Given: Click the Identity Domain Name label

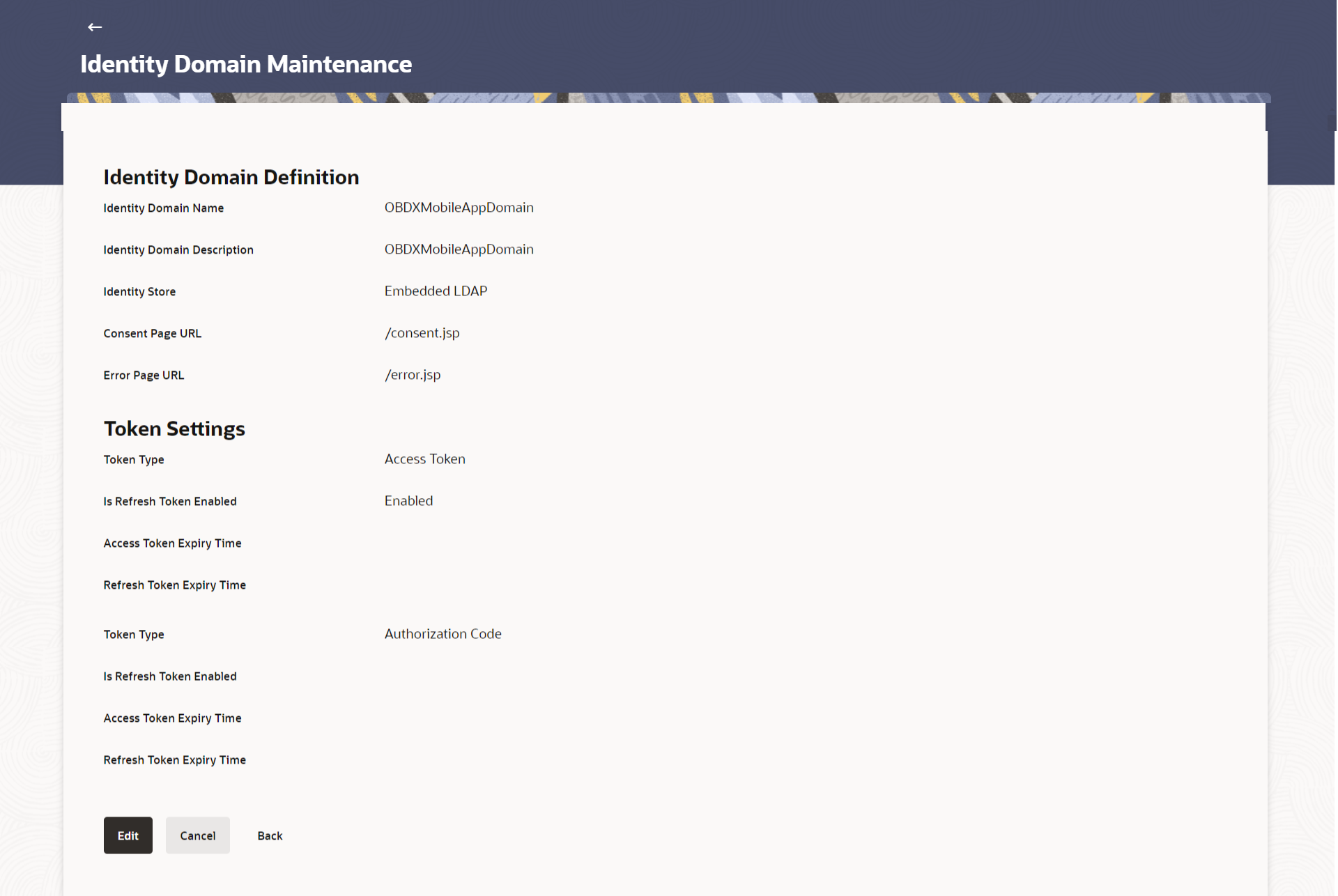Looking at the screenshot, I should click(x=163, y=208).
